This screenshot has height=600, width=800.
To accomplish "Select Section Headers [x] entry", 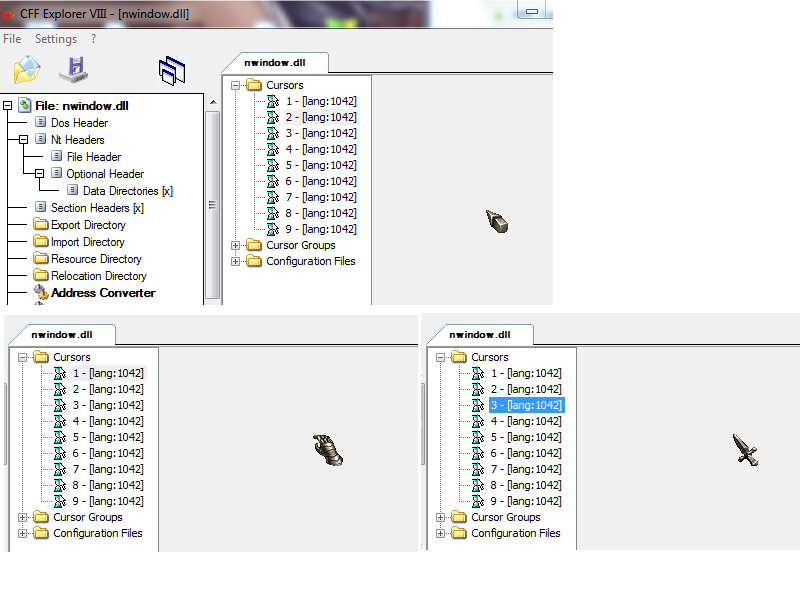I will 97,208.
